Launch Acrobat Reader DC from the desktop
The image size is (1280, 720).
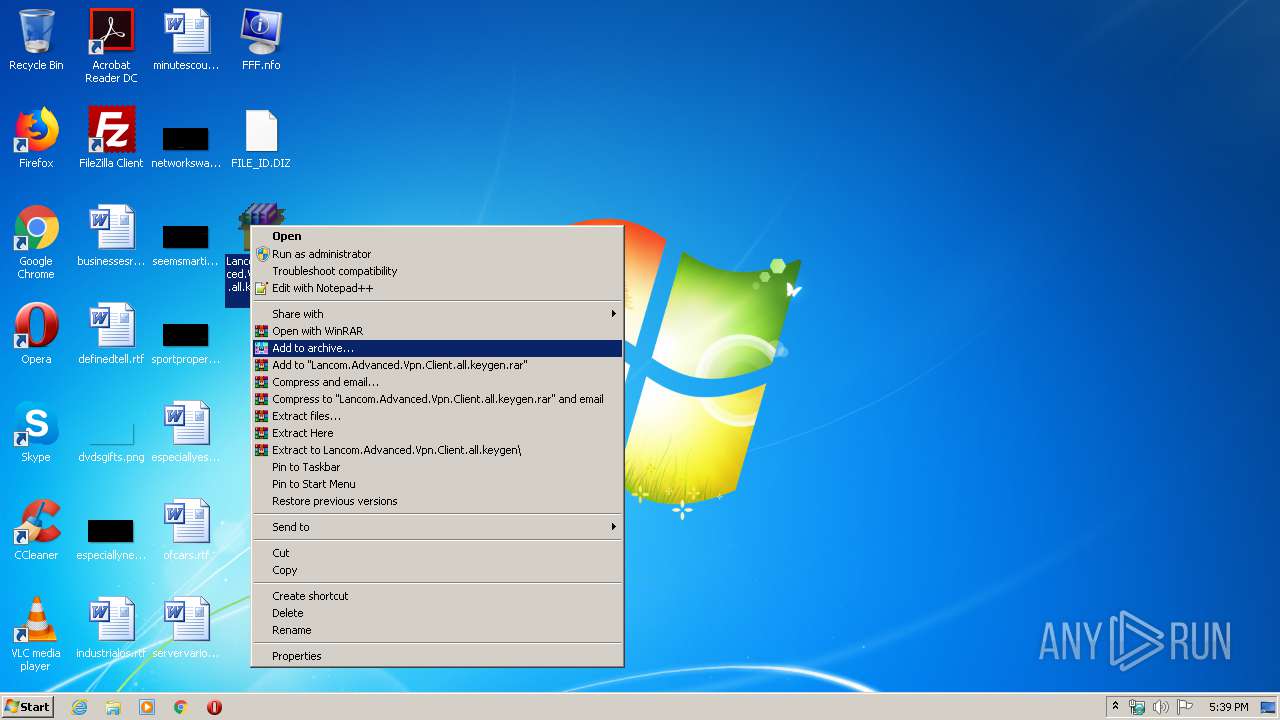111,46
